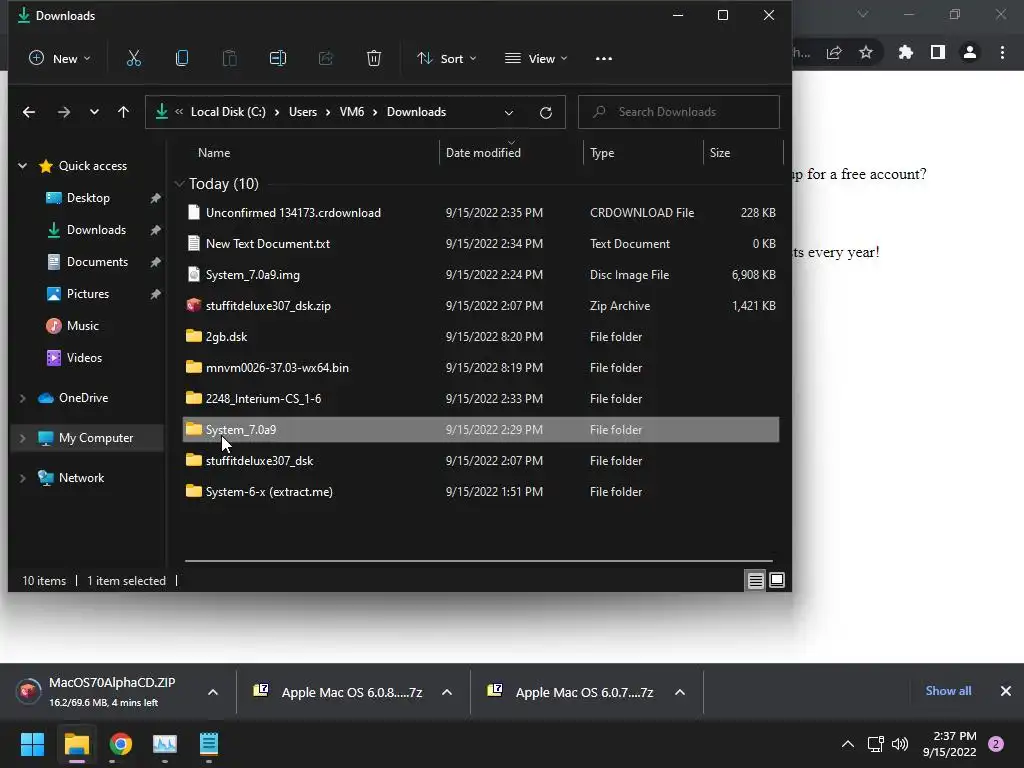The height and width of the screenshot is (768, 1024).
Task: Open Chrome profile avatar icon
Action: click(x=970, y=52)
